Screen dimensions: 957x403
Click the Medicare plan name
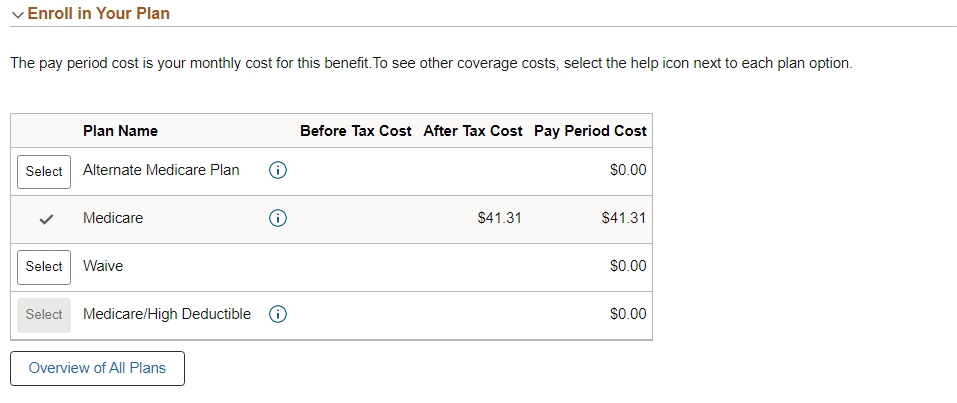tap(113, 218)
